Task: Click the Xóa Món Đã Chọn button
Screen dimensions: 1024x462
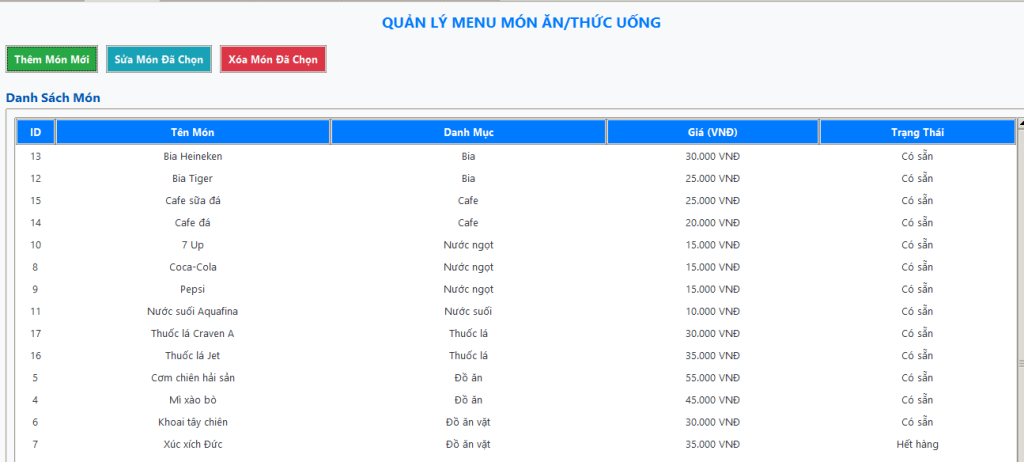Action: coord(273,59)
